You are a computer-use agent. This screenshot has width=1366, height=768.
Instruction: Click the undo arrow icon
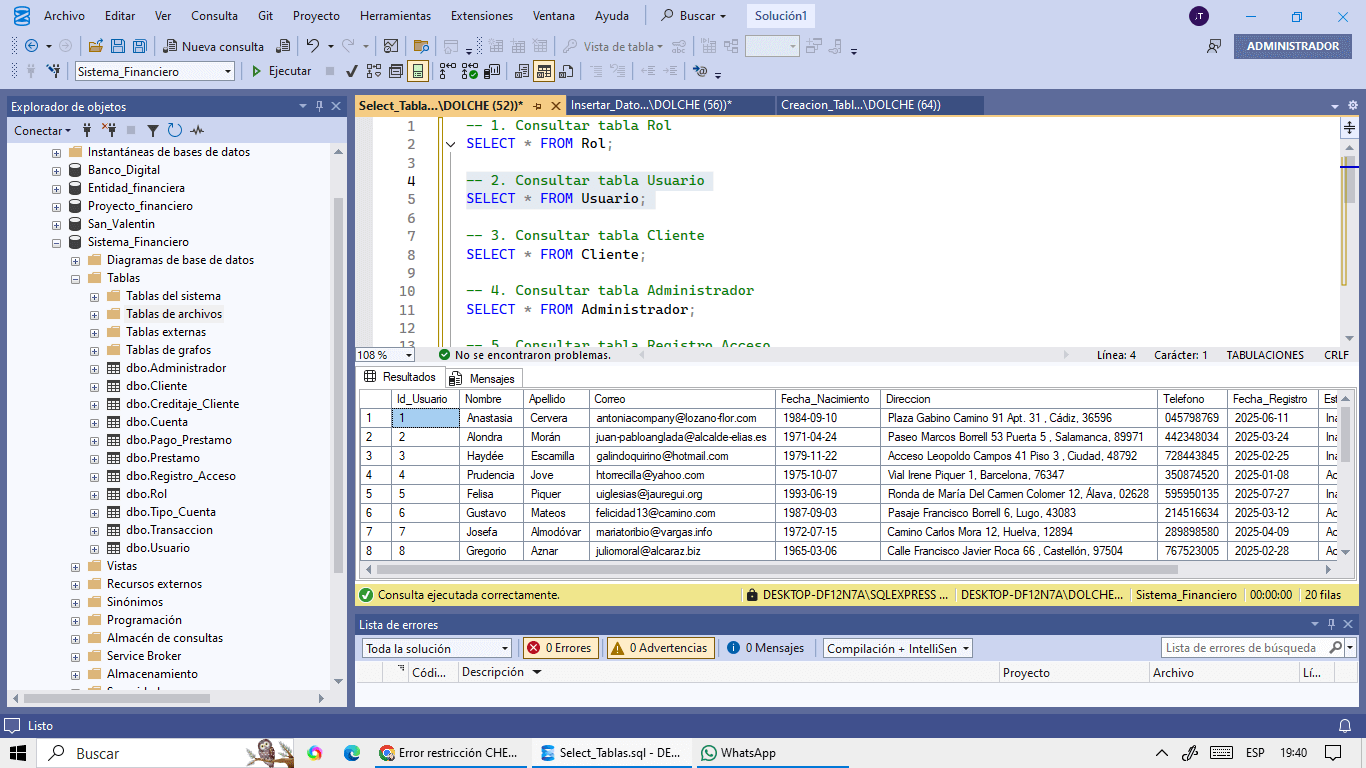[313, 46]
